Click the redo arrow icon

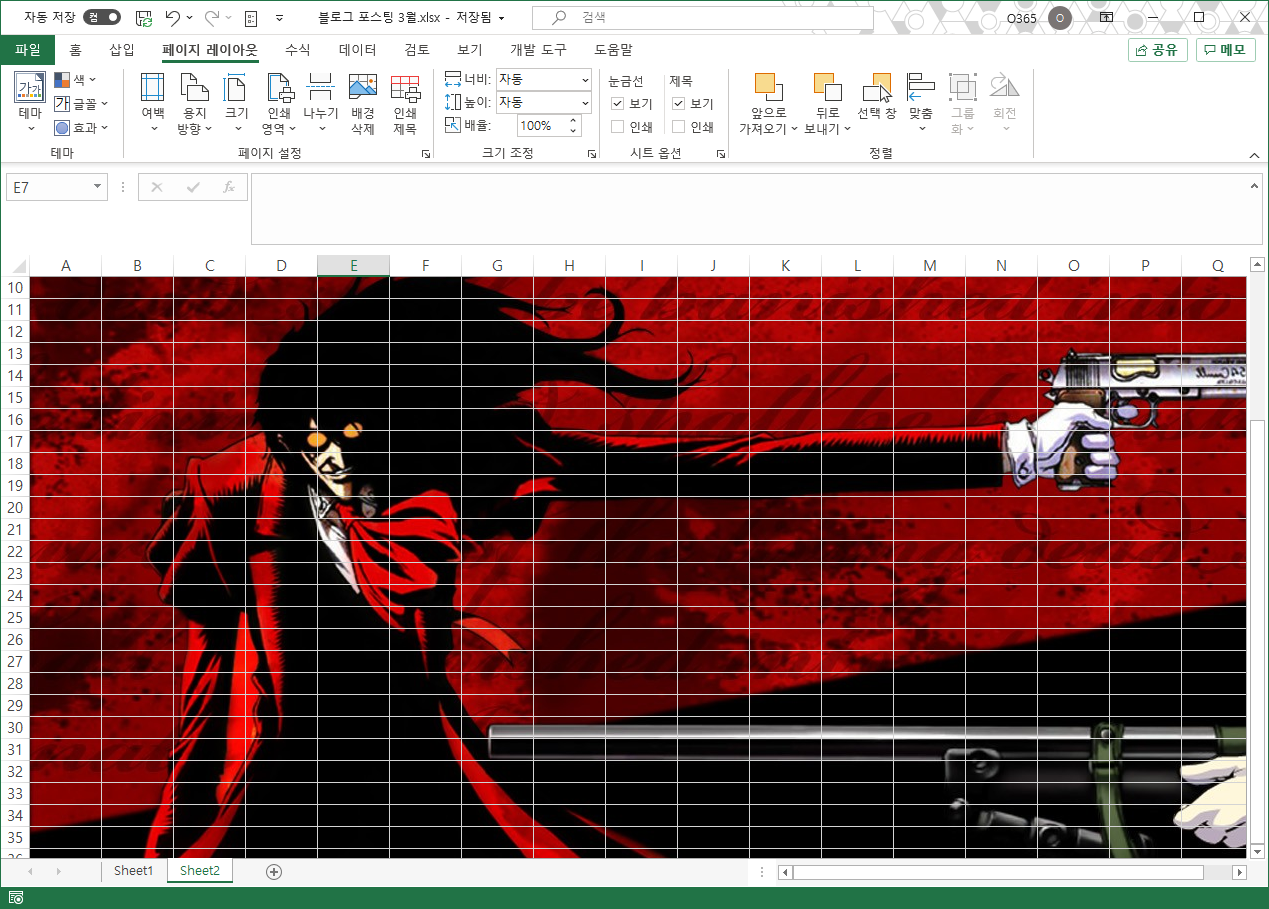212,18
